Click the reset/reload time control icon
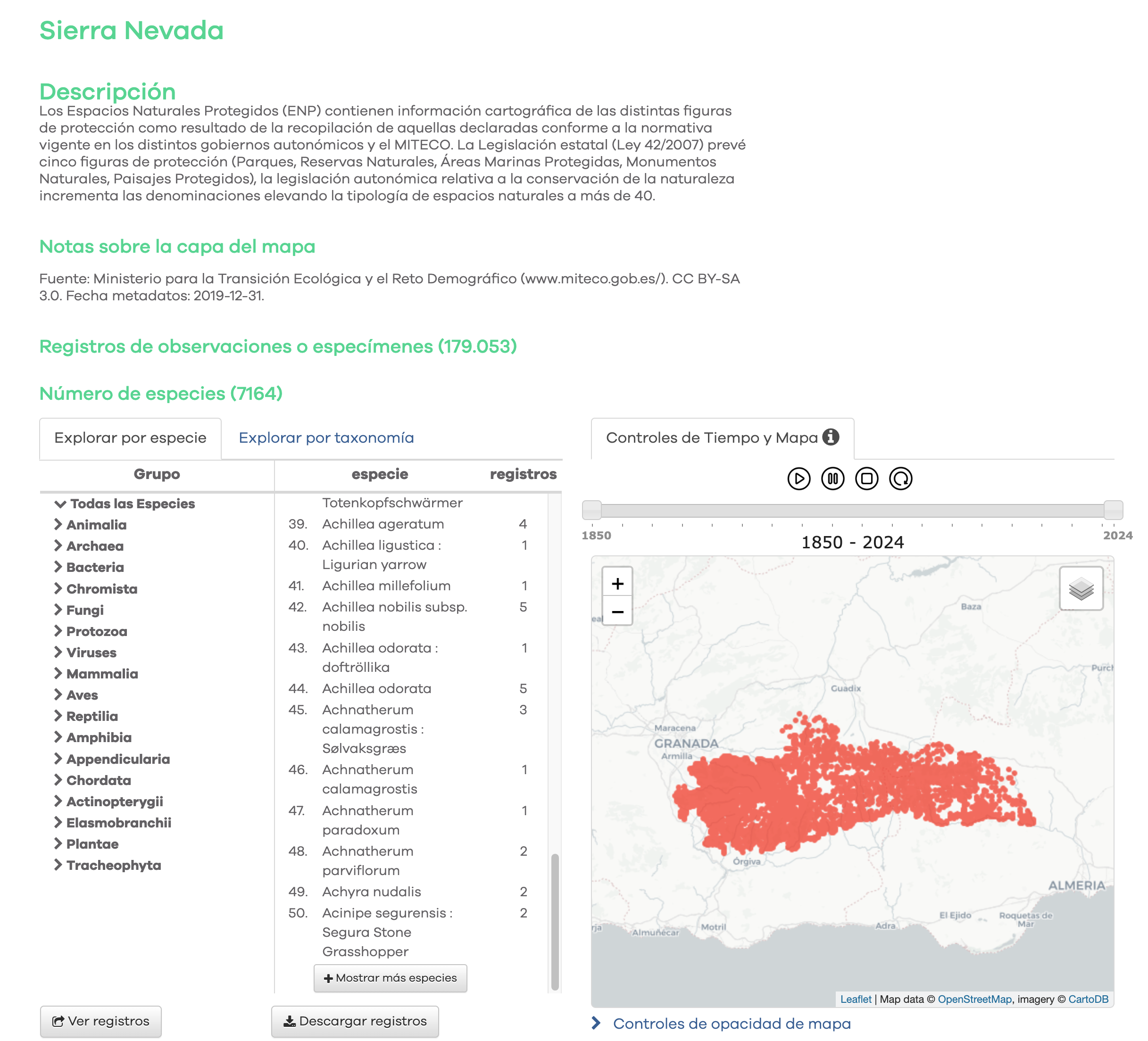 (900, 479)
